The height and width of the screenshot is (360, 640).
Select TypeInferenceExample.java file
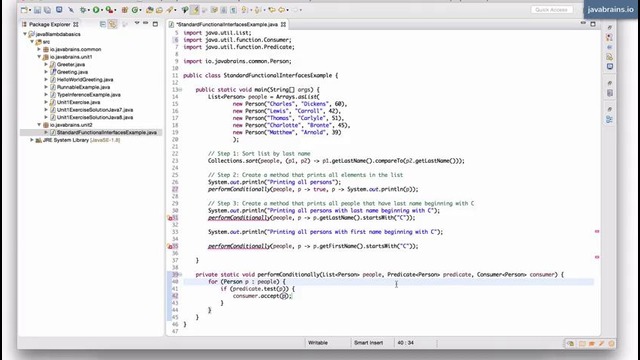[x=89, y=95]
